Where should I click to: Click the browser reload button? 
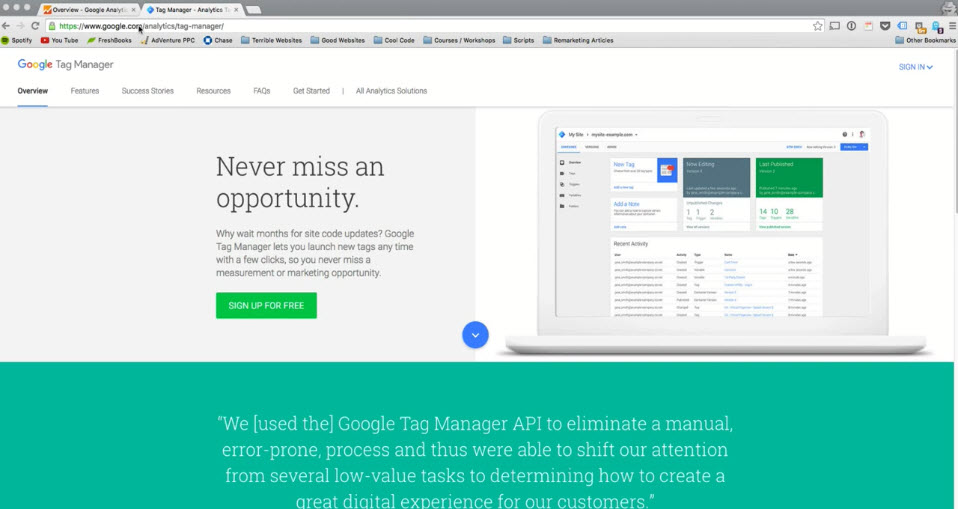(36, 25)
